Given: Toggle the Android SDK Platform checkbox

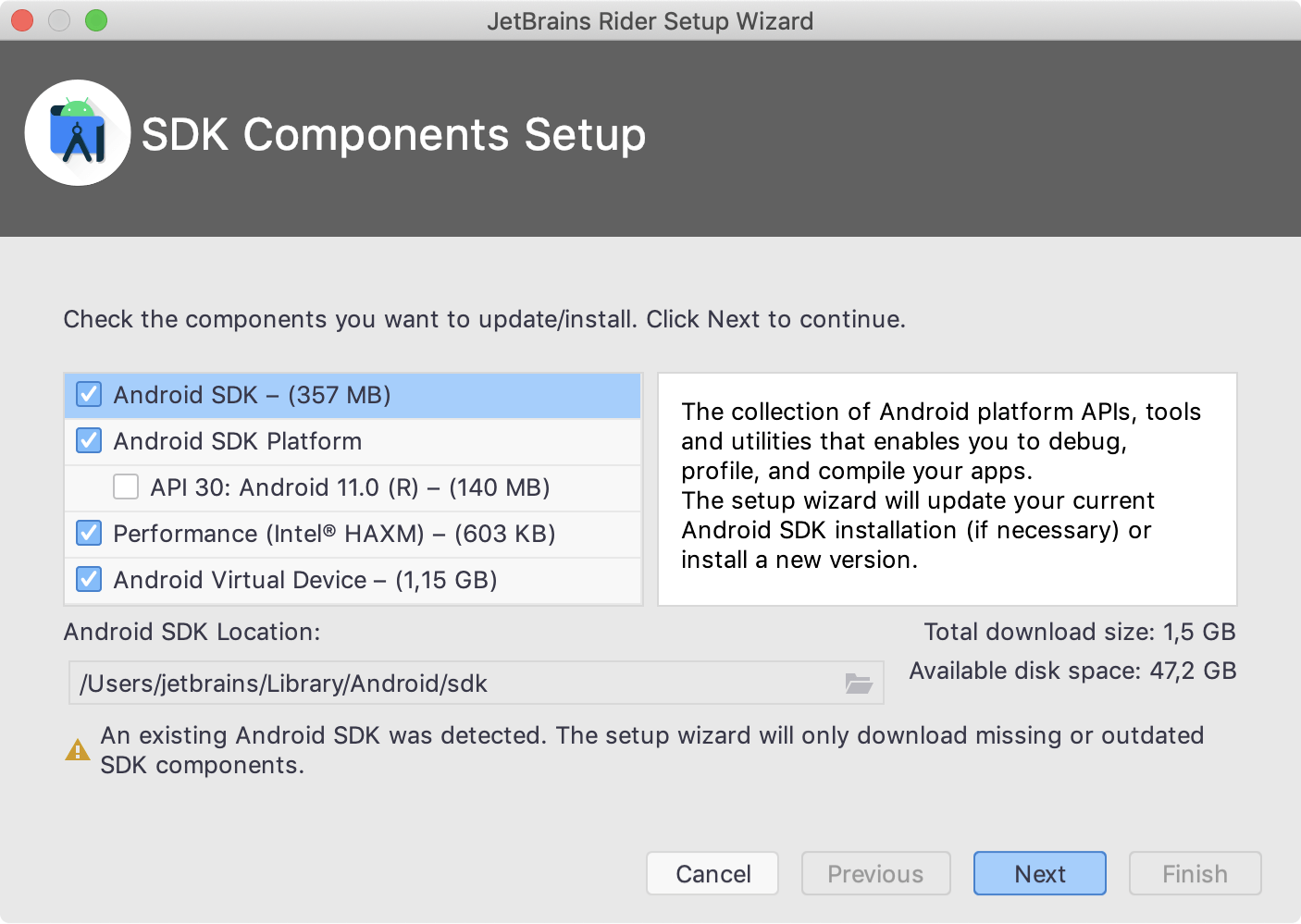Looking at the screenshot, I should coord(89,441).
